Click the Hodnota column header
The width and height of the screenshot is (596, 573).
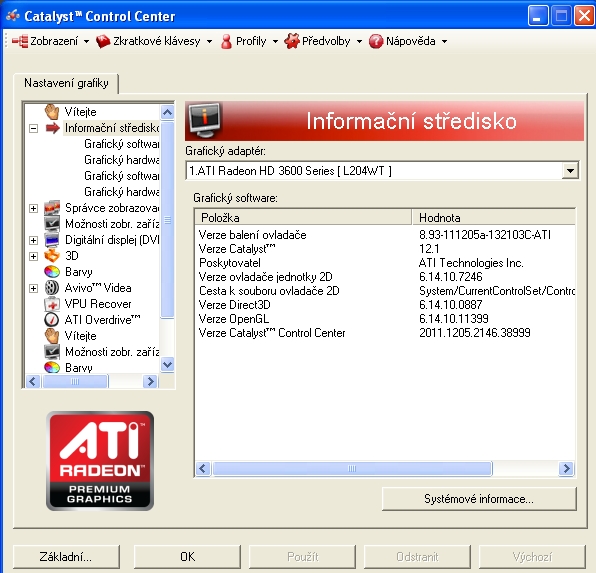pos(493,217)
